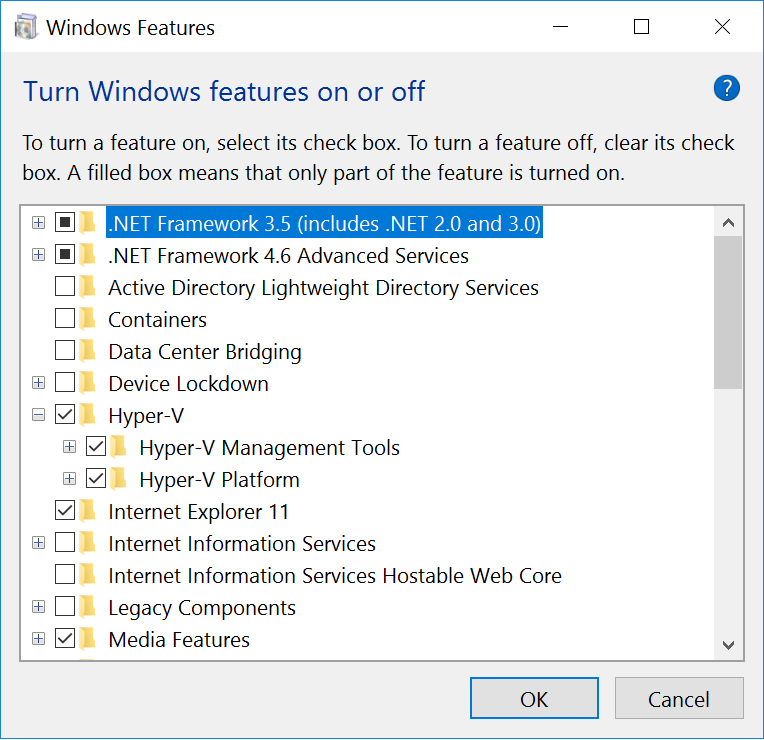The image size is (764, 740).
Task: Enable IIS Hostable Web Core checkbox
Action: [65, 575]
